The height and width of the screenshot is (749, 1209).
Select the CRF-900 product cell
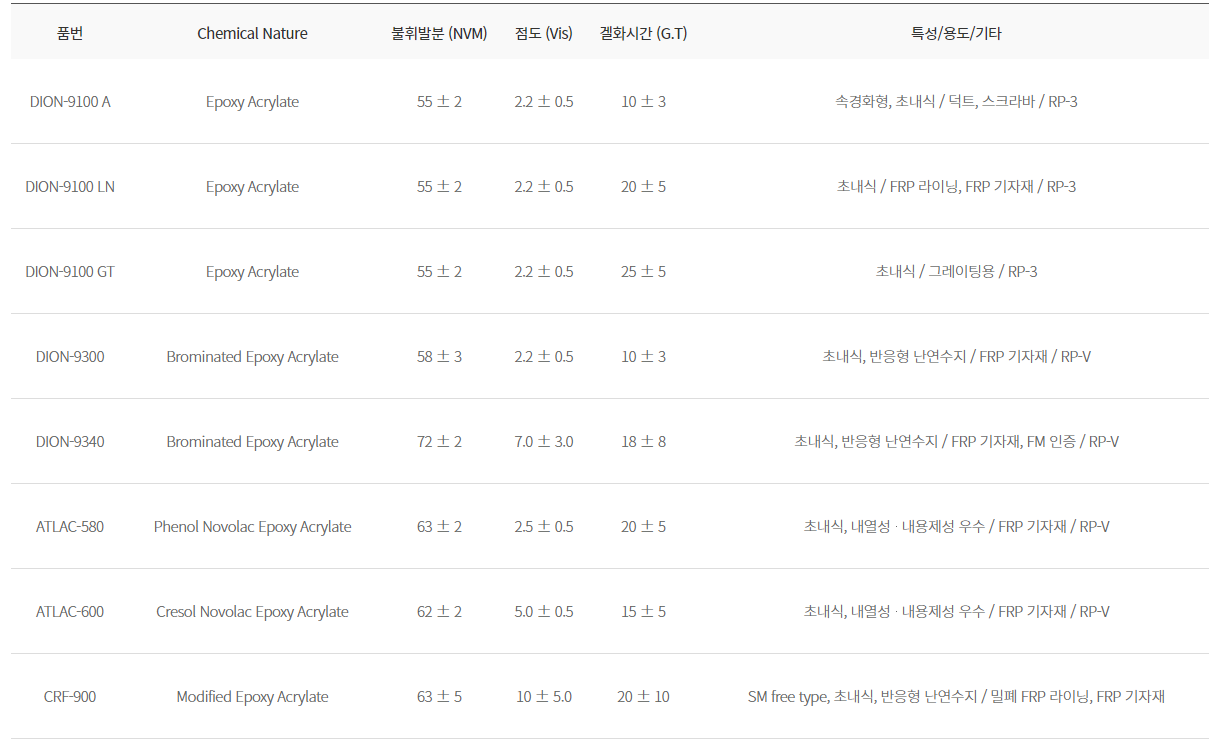(70, 697)
